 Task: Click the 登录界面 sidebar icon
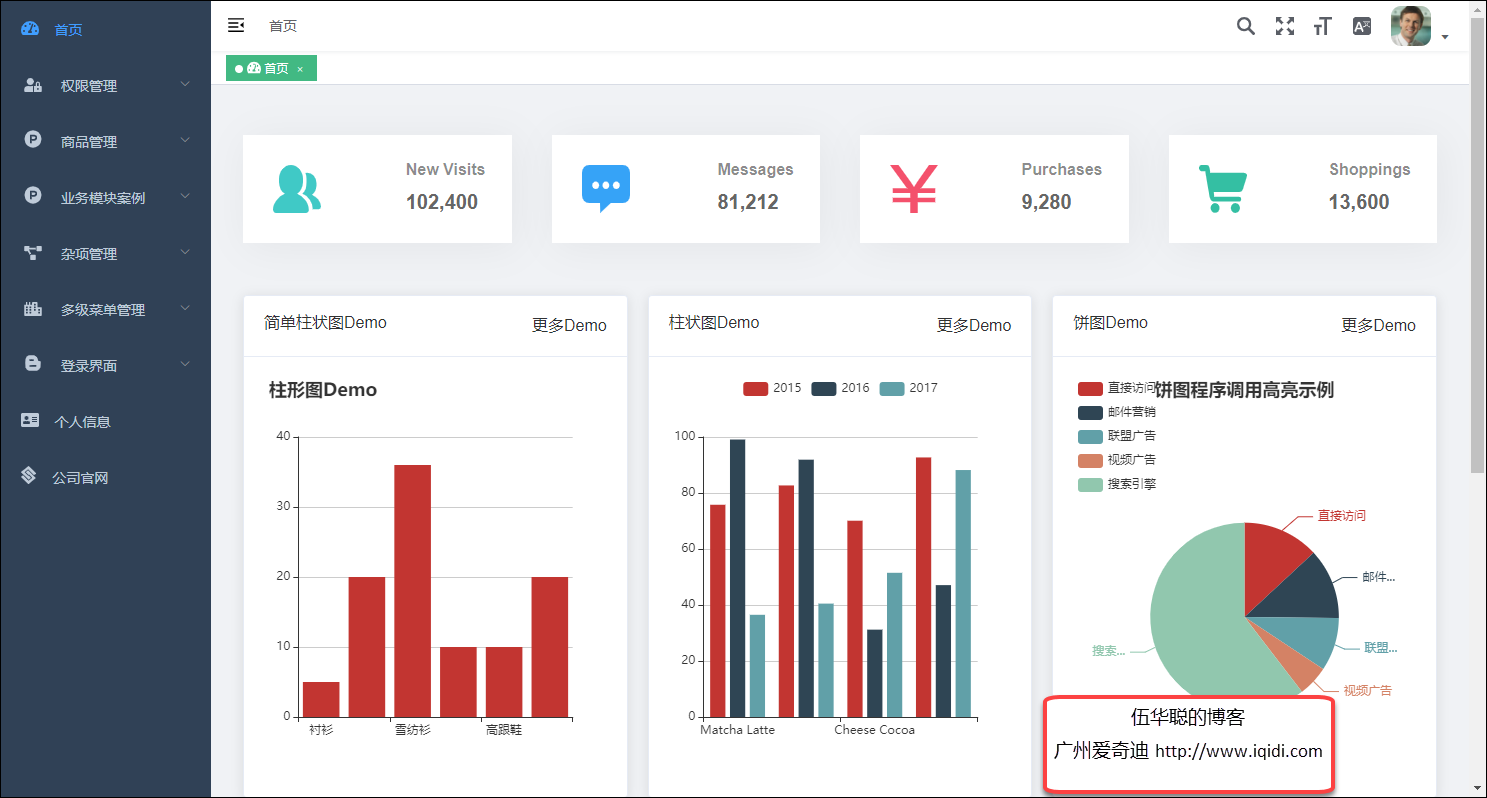pyautogui.click(x=33, y=365)
